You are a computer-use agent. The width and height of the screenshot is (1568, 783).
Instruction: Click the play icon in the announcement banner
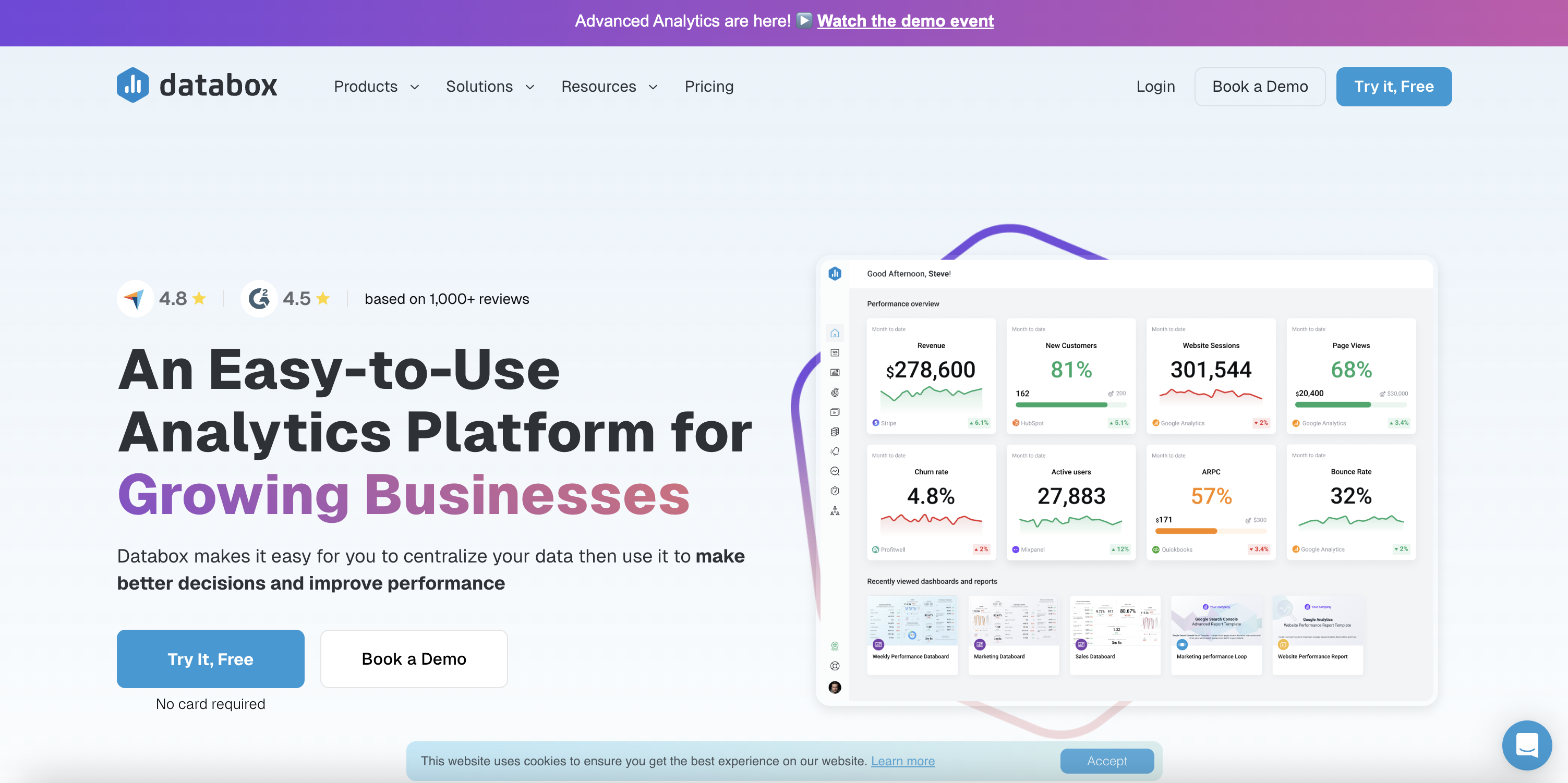(x=804, y=21)
